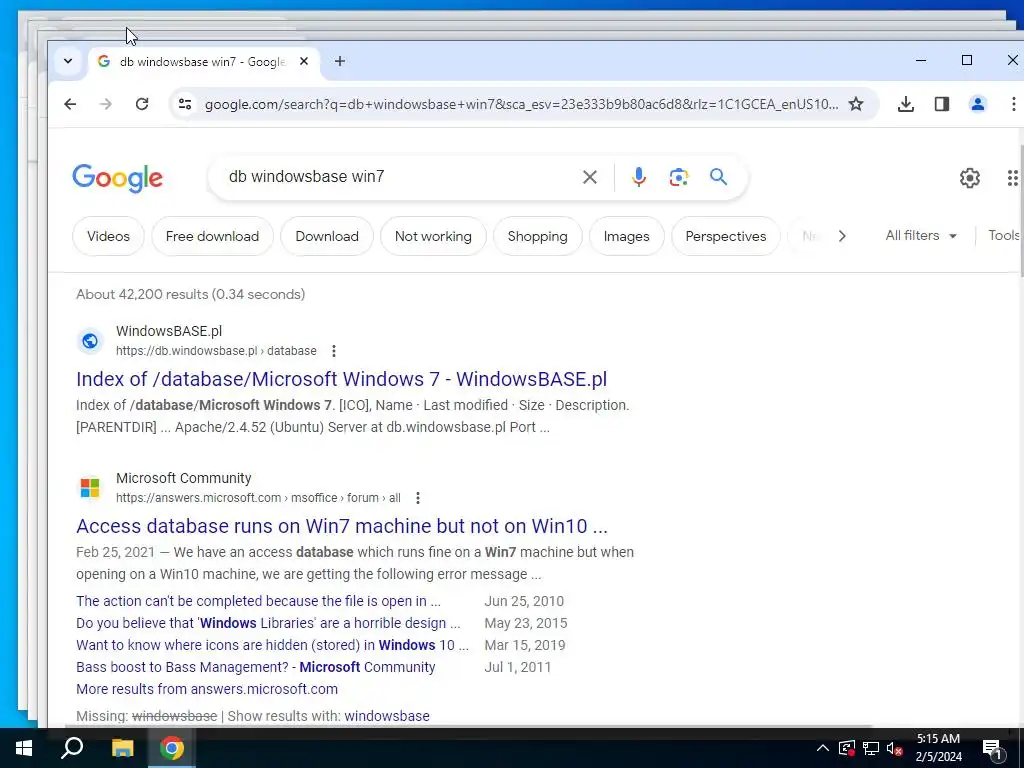
Task: Open the tab search dropdown arrow
Action: [x=68, y=61]
